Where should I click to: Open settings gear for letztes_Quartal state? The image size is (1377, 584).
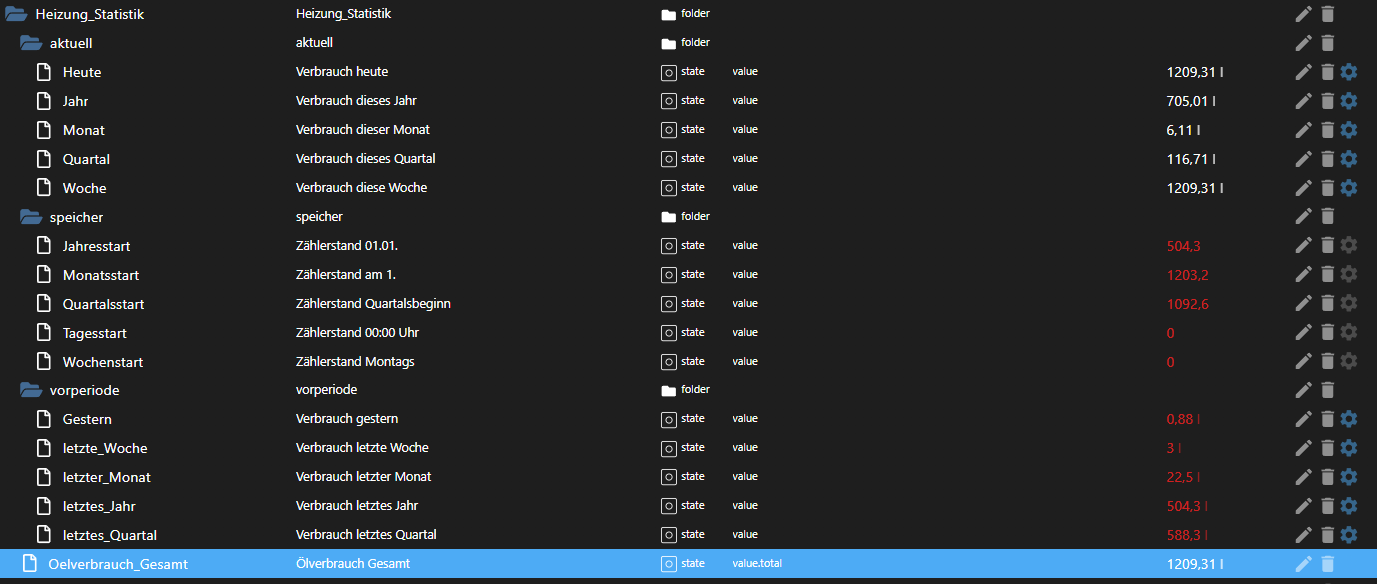click(x=1349, y=535)
